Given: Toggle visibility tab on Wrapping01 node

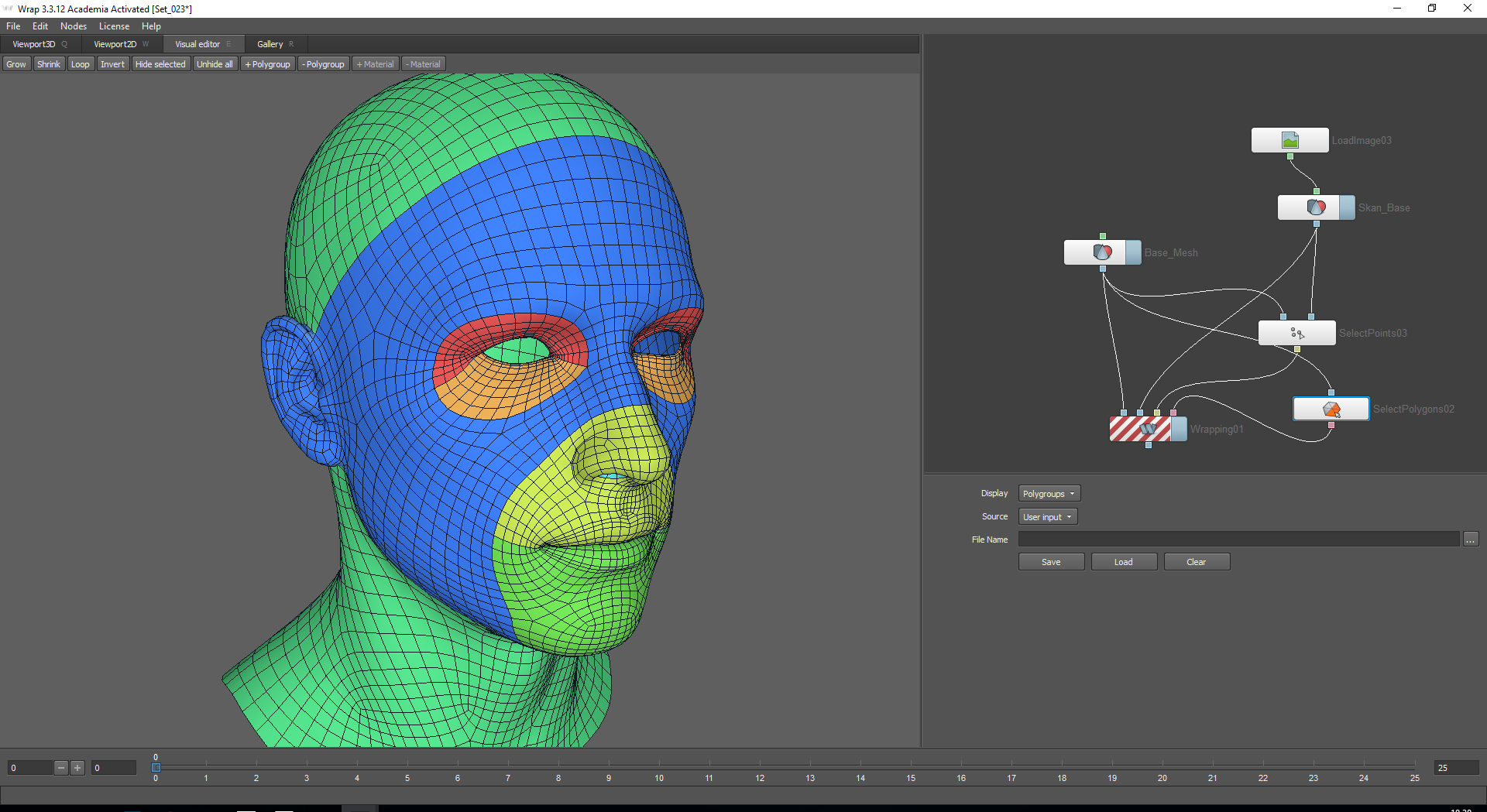Looking at the screenshot, I should pyautogui.click(x=1179, y=429).
